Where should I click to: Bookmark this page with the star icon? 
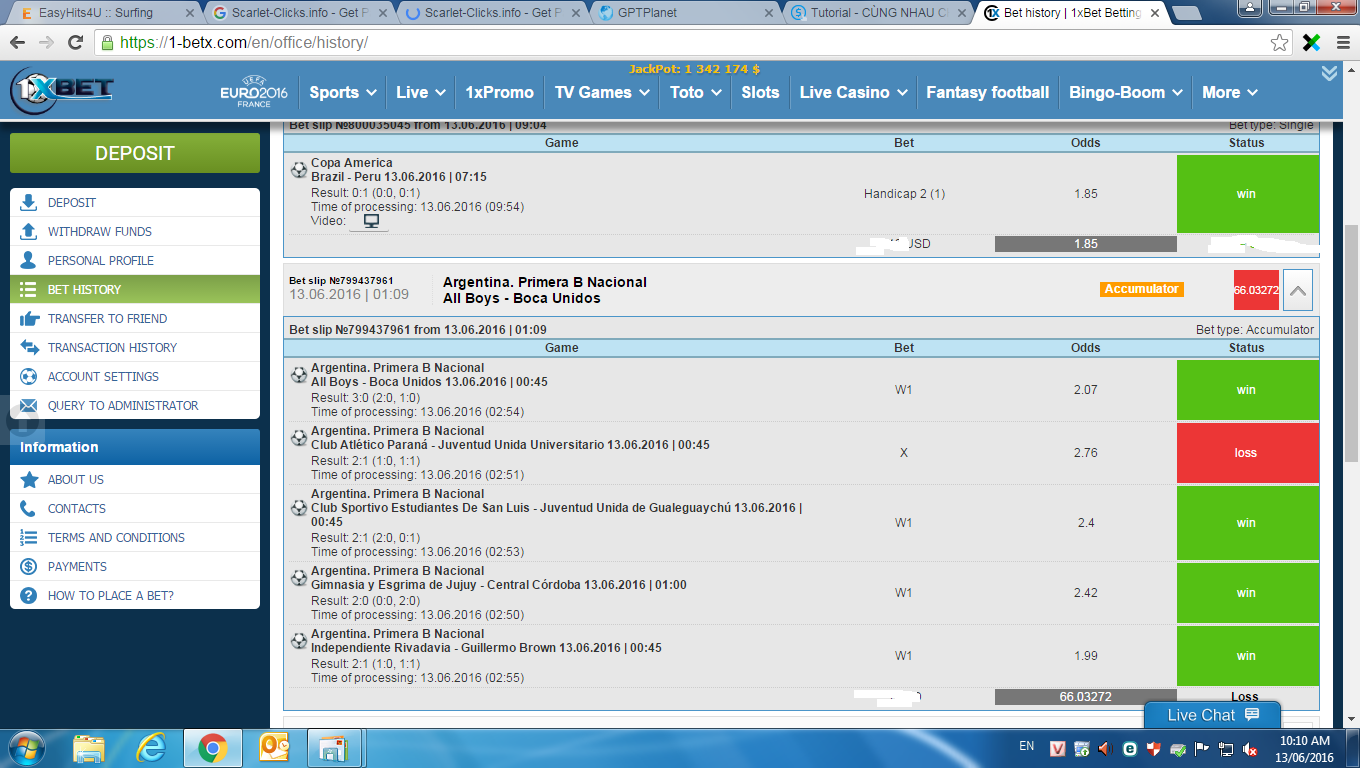1280,43
